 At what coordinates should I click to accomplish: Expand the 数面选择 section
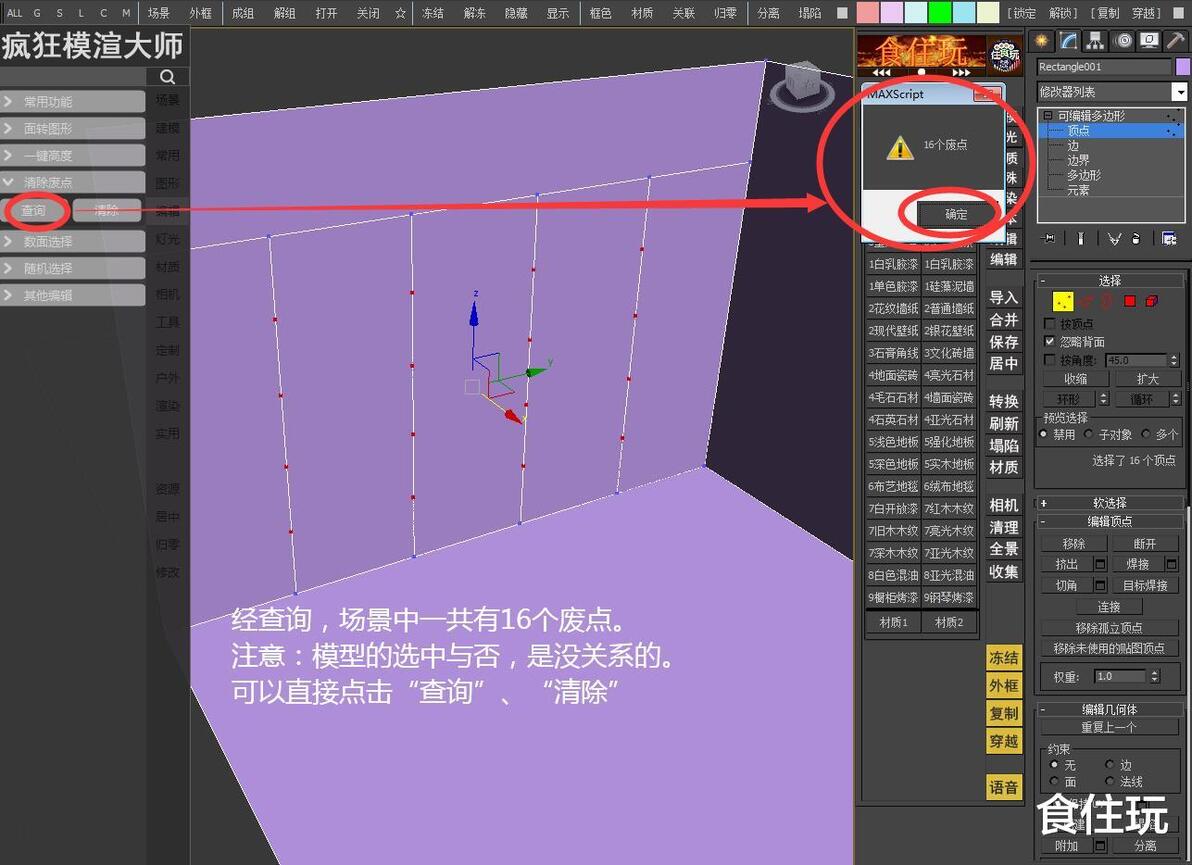pos(73,241)
